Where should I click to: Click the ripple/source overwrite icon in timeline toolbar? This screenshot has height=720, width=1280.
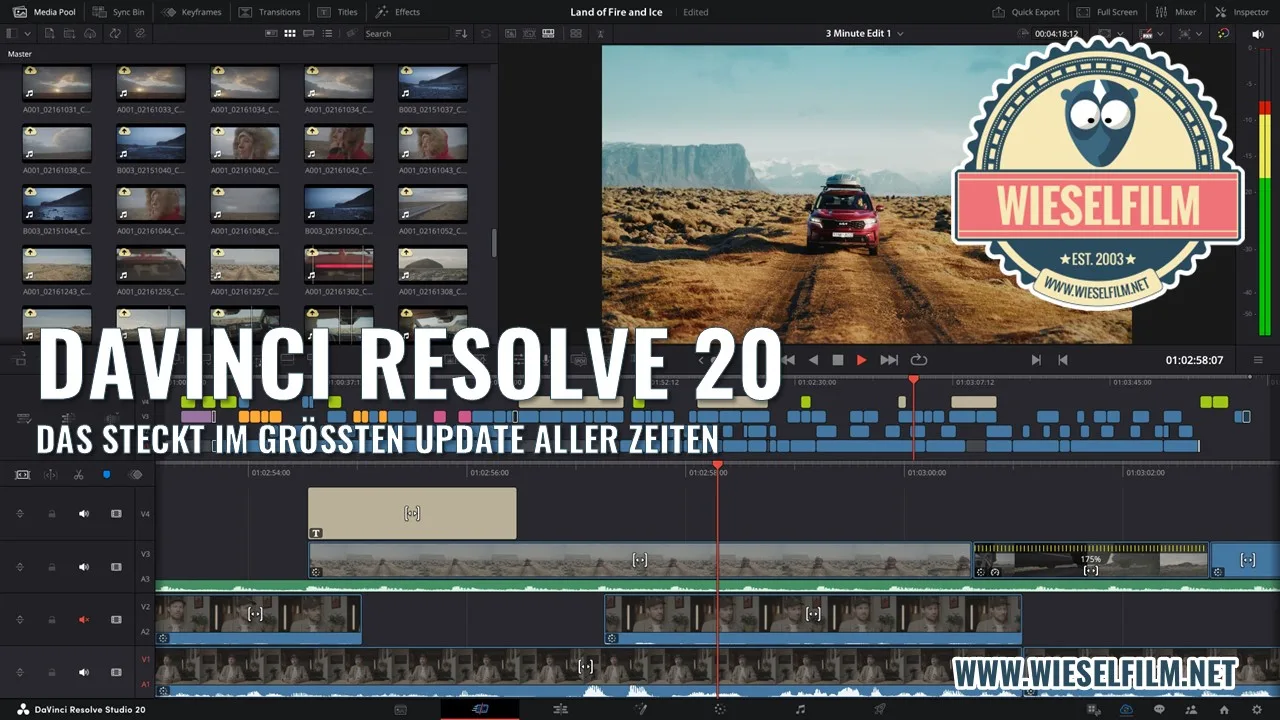(x=22, y=474)
